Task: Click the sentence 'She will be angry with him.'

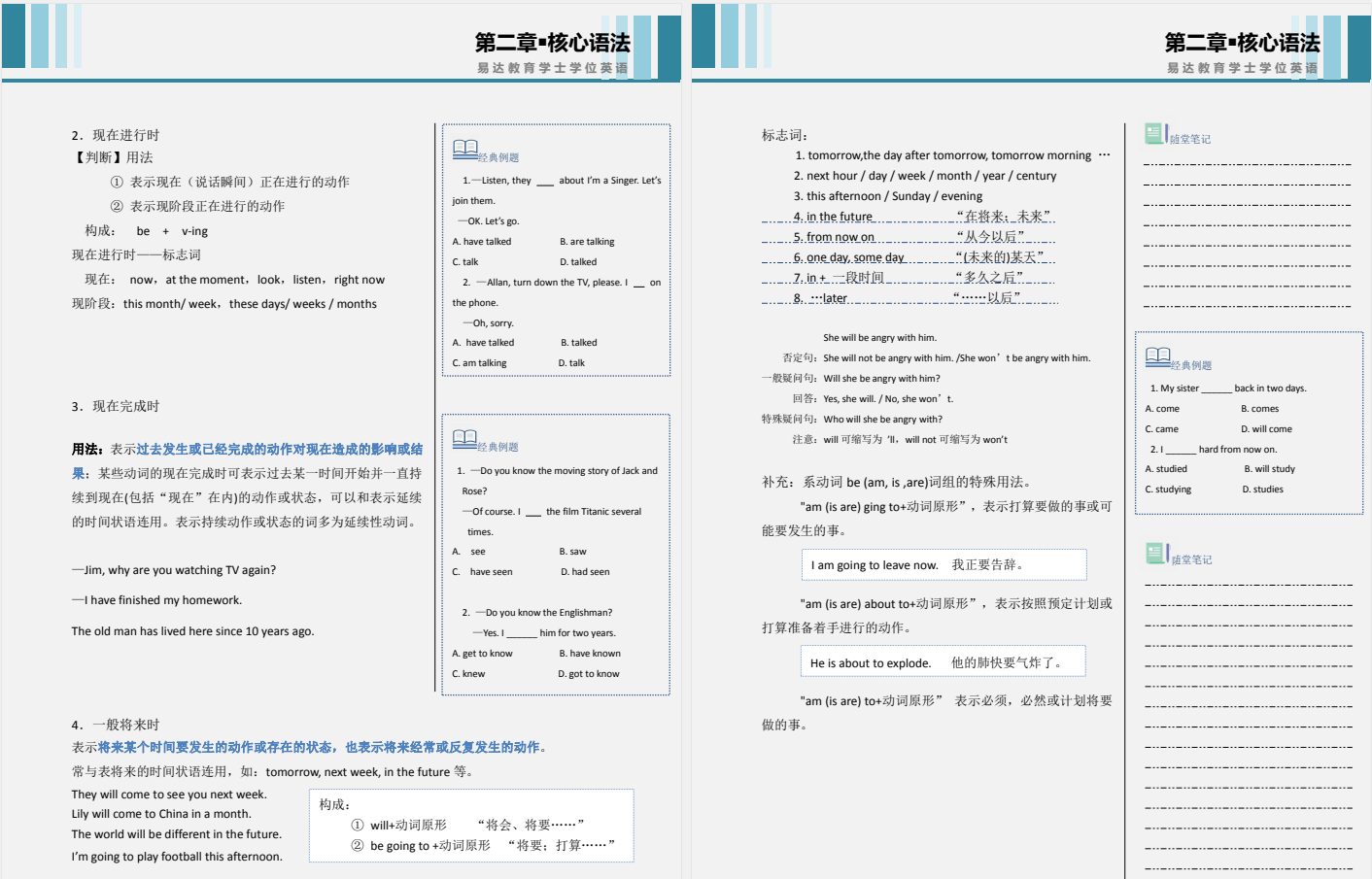Action: [x=879, y=338]
